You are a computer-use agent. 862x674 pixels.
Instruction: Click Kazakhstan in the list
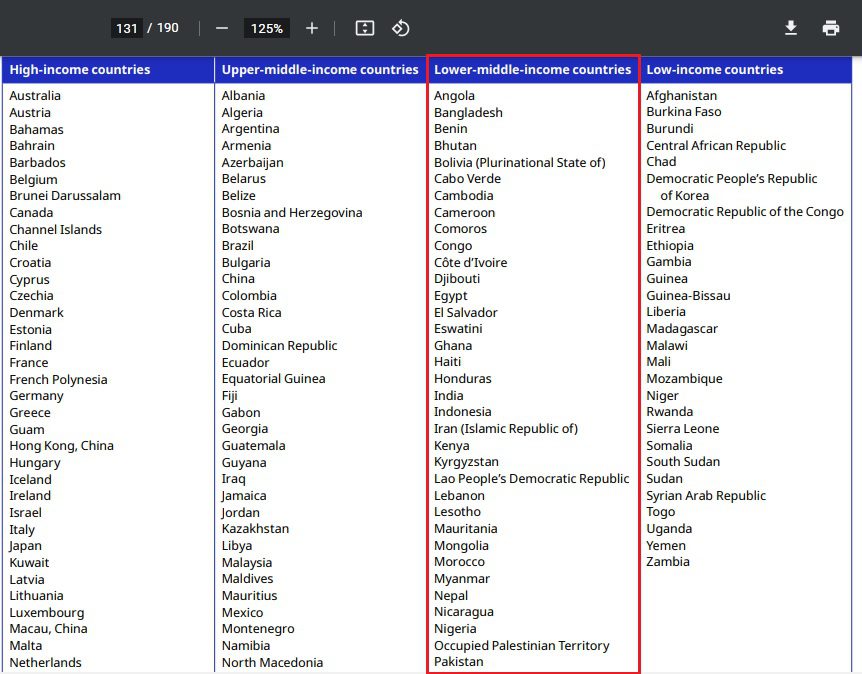coord(255,529)
